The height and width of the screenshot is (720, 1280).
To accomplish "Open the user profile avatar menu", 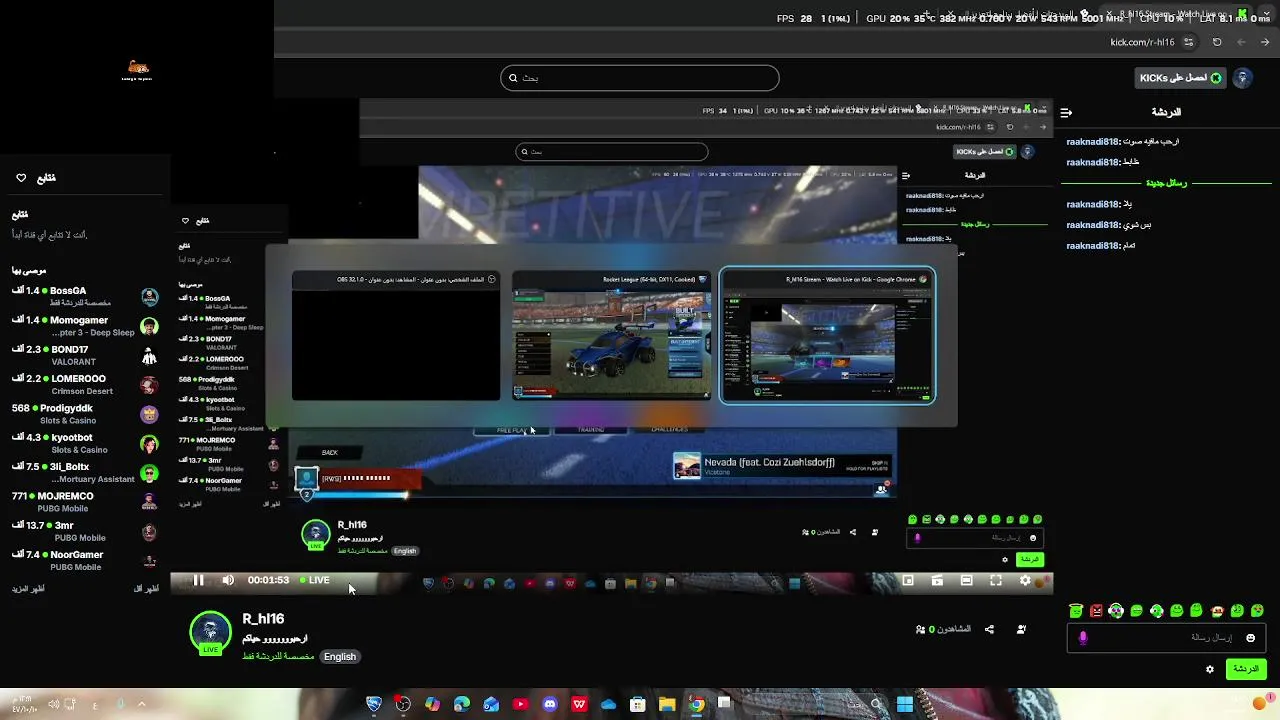I will click(1243, 78).
